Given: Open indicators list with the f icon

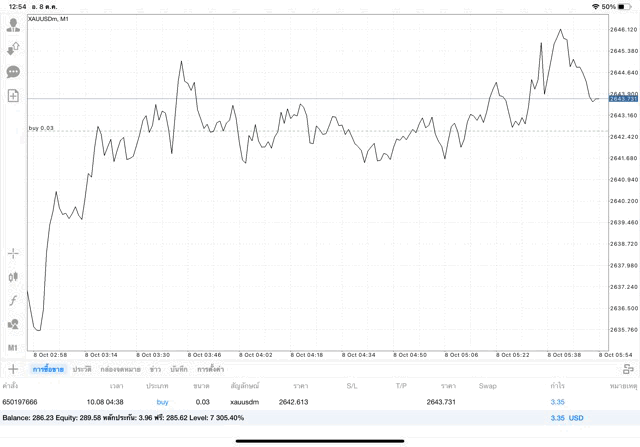Looking at the screenshot, I should [13, 301].
